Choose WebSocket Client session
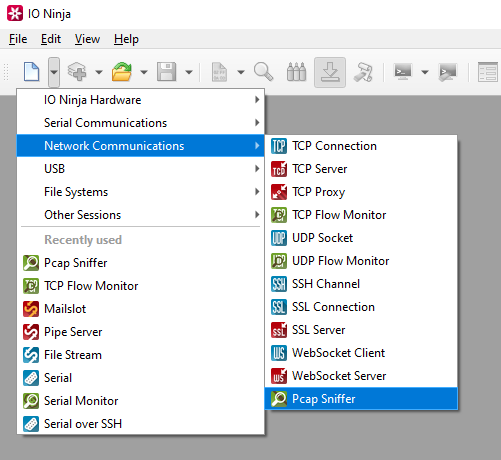The height and width of the screenshot is (460, 501). (x=361, y=353)
